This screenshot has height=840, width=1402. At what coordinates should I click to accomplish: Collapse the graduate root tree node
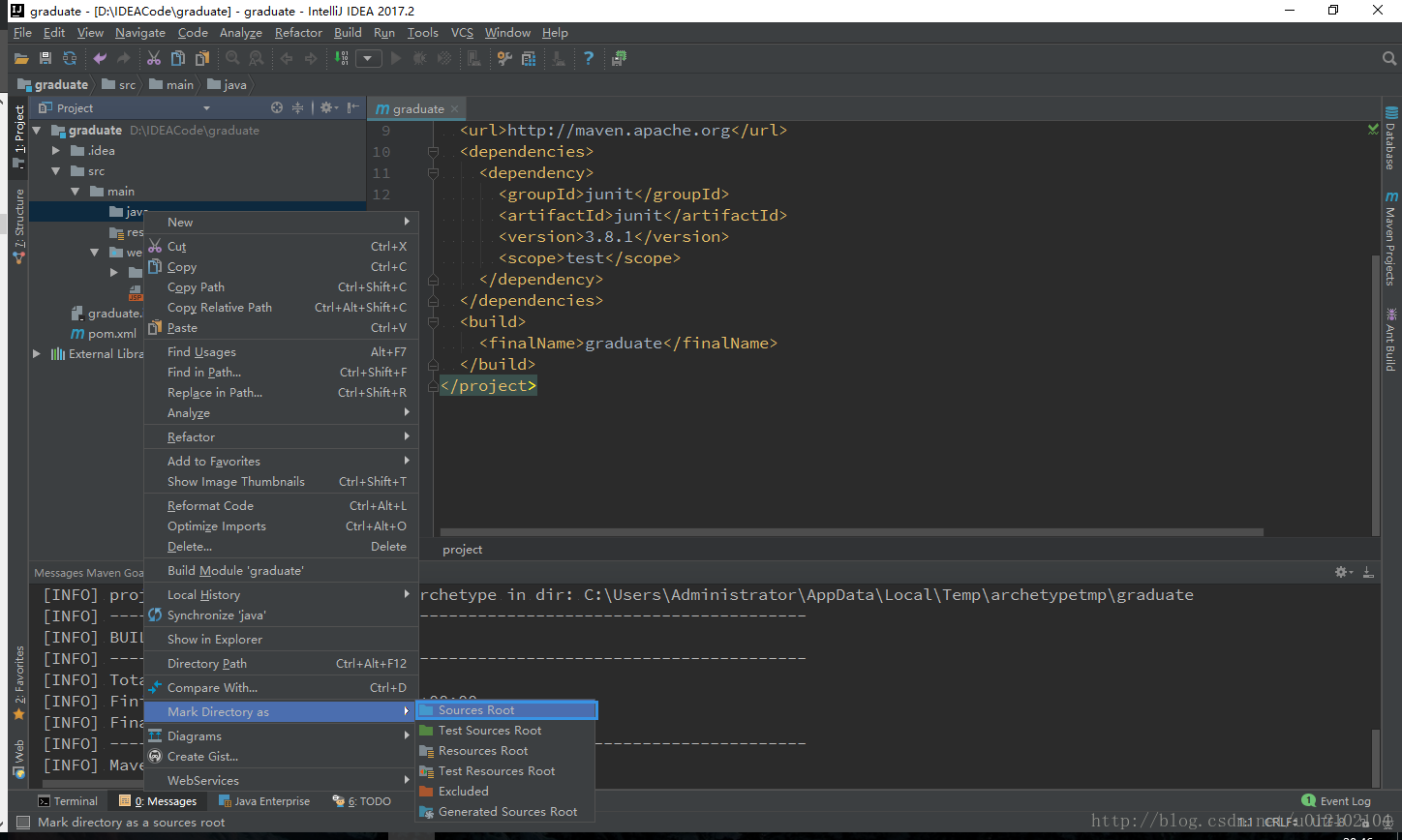point(37,131)
